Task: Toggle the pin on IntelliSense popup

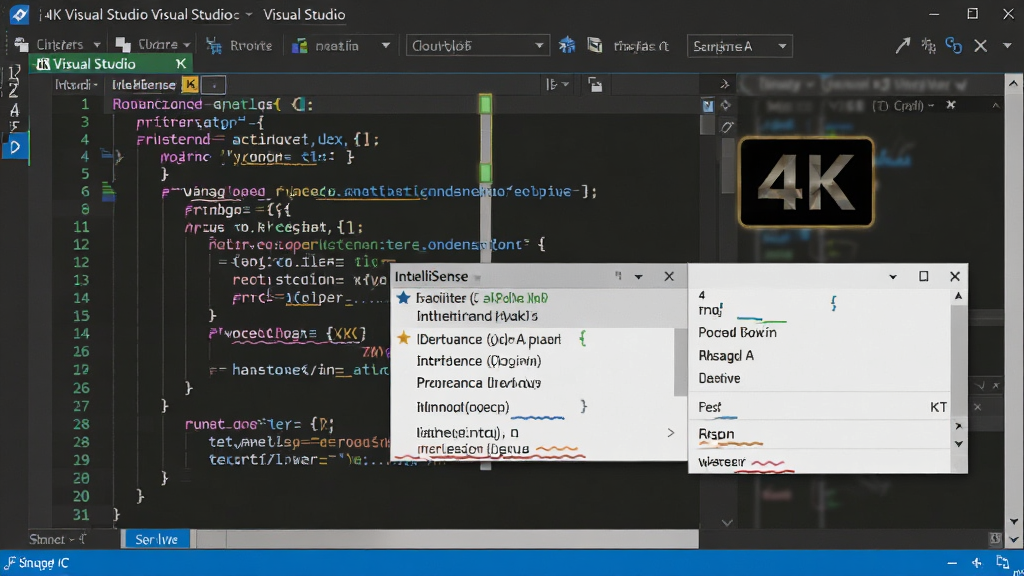Action: tap(618, 276)
